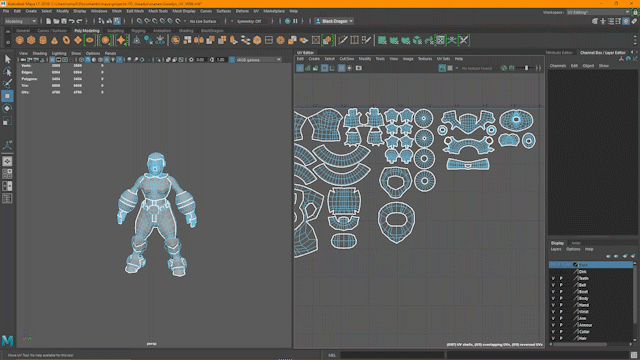Open the Layers menu in Layer Editor
The width and height of the screenshot is (640, 360).
click(556, 249)
